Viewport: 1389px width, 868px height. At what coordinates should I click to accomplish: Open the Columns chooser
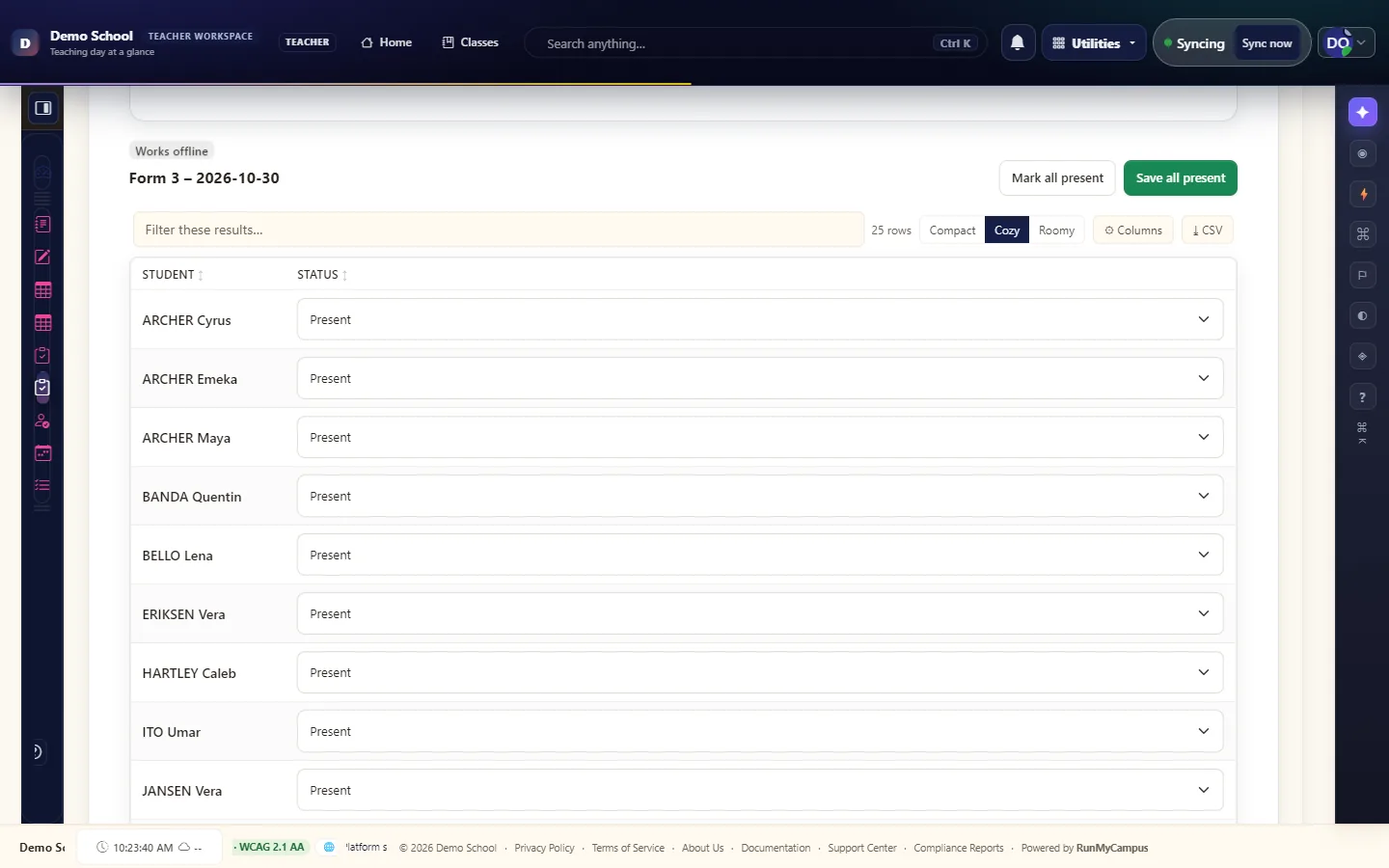1133,231
